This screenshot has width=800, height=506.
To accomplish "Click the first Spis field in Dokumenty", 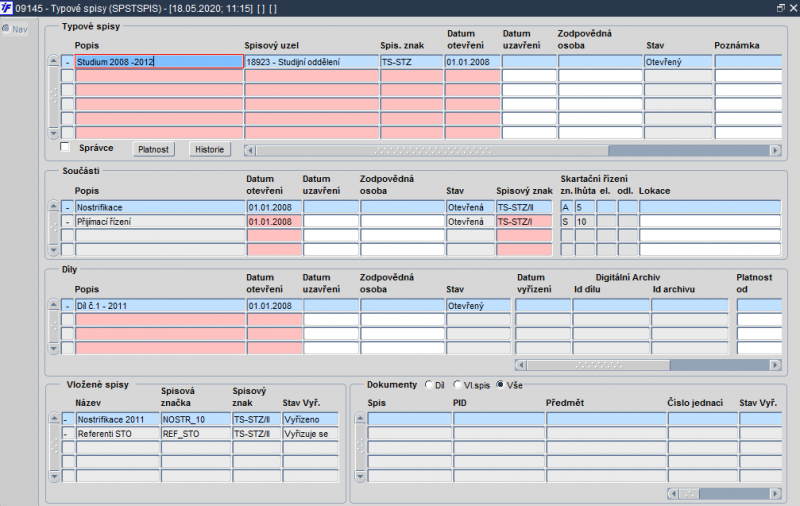I will (410, 419).
